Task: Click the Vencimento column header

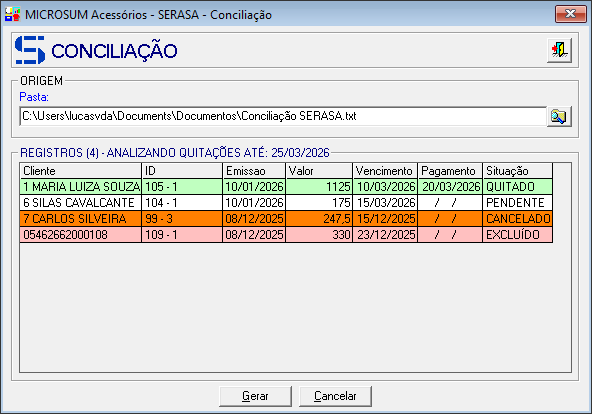Action: (x=385, y=171)
